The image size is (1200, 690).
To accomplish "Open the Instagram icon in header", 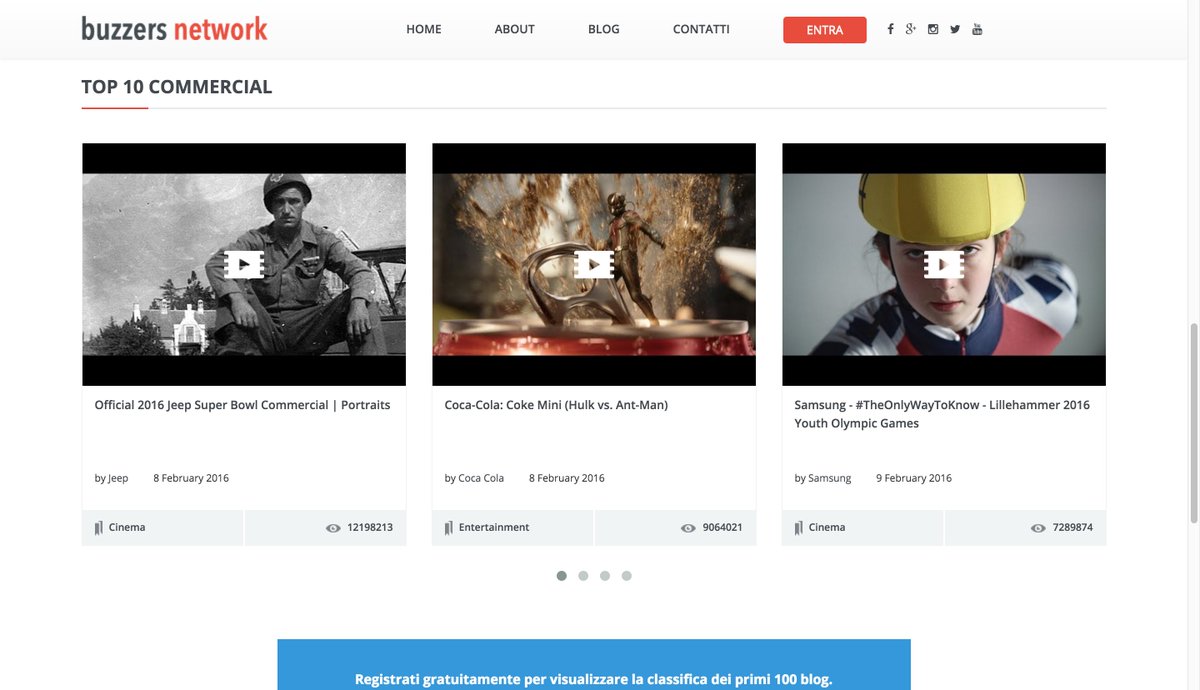I will (933, 29).
